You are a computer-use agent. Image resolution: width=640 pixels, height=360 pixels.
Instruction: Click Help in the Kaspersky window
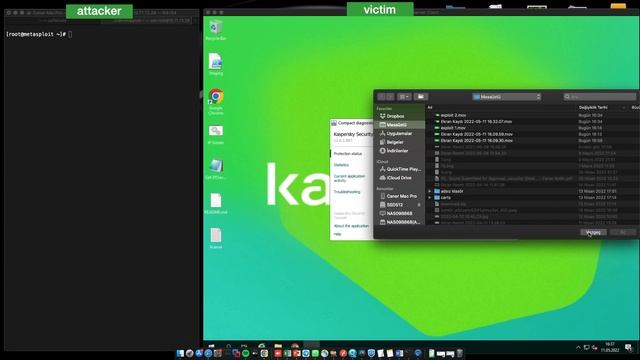337,234
